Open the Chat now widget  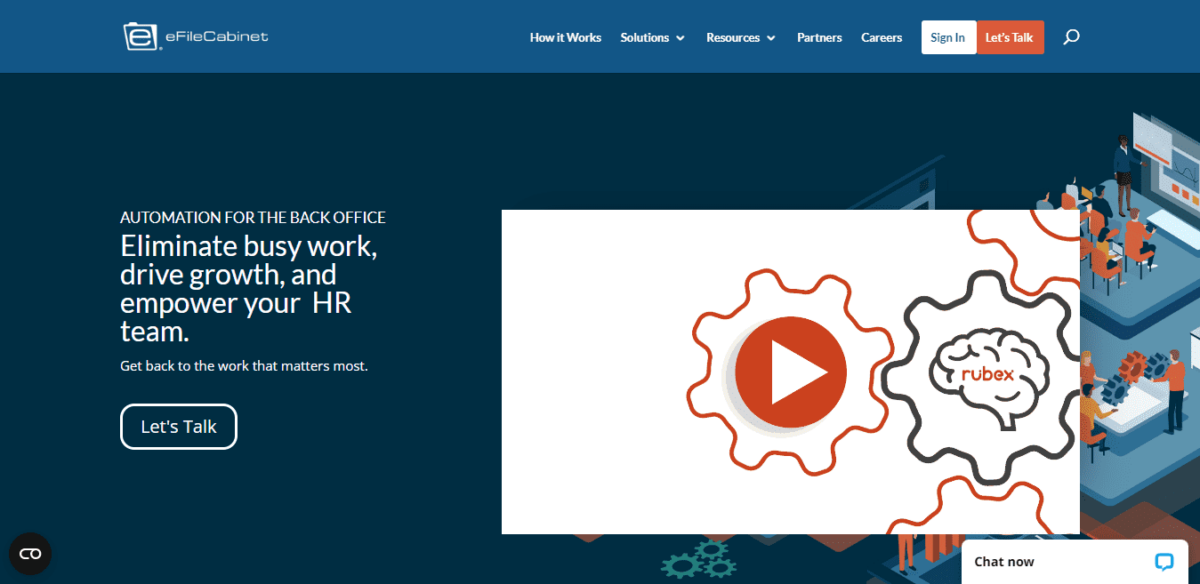tap(1004, 561)
